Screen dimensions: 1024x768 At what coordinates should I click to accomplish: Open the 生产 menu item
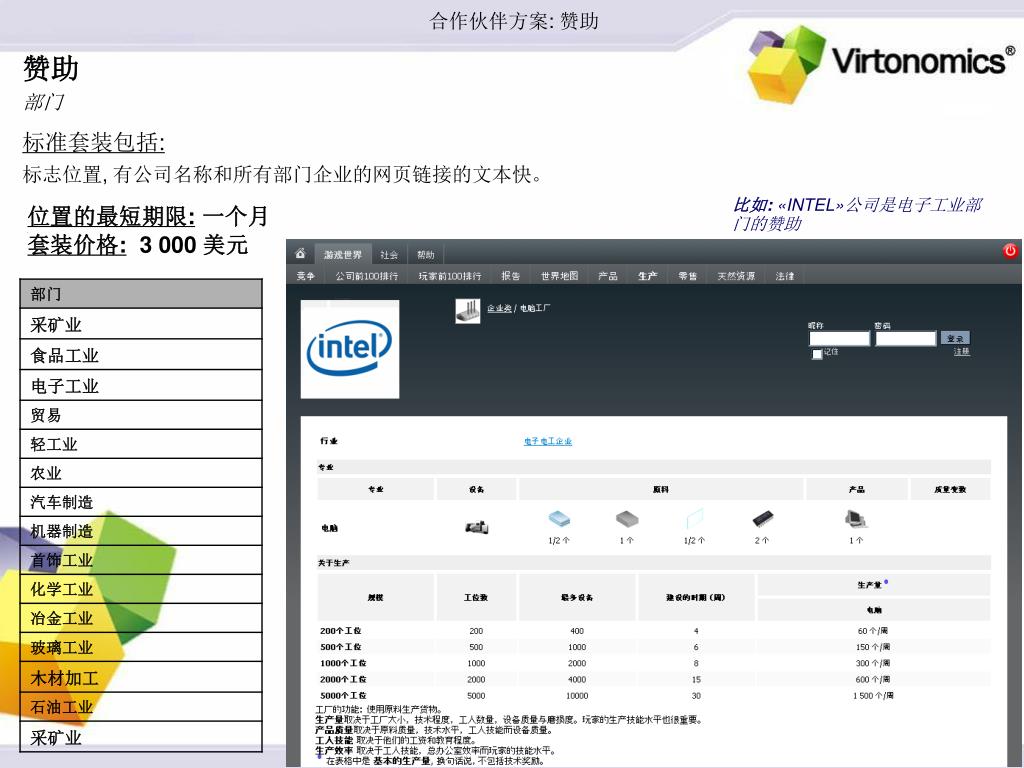pos(647,276)
